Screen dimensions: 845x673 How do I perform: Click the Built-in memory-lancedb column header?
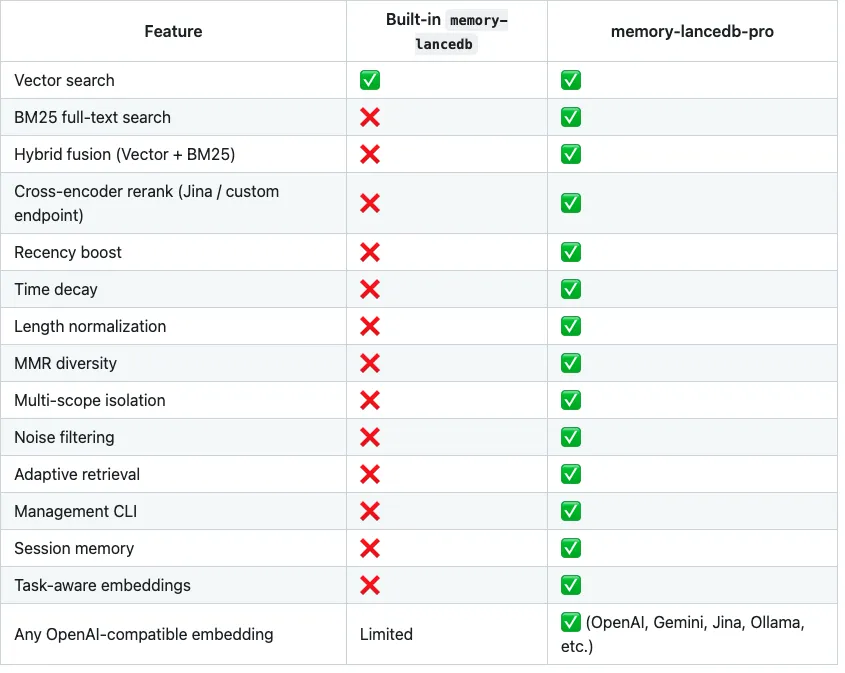click(446, 32)
